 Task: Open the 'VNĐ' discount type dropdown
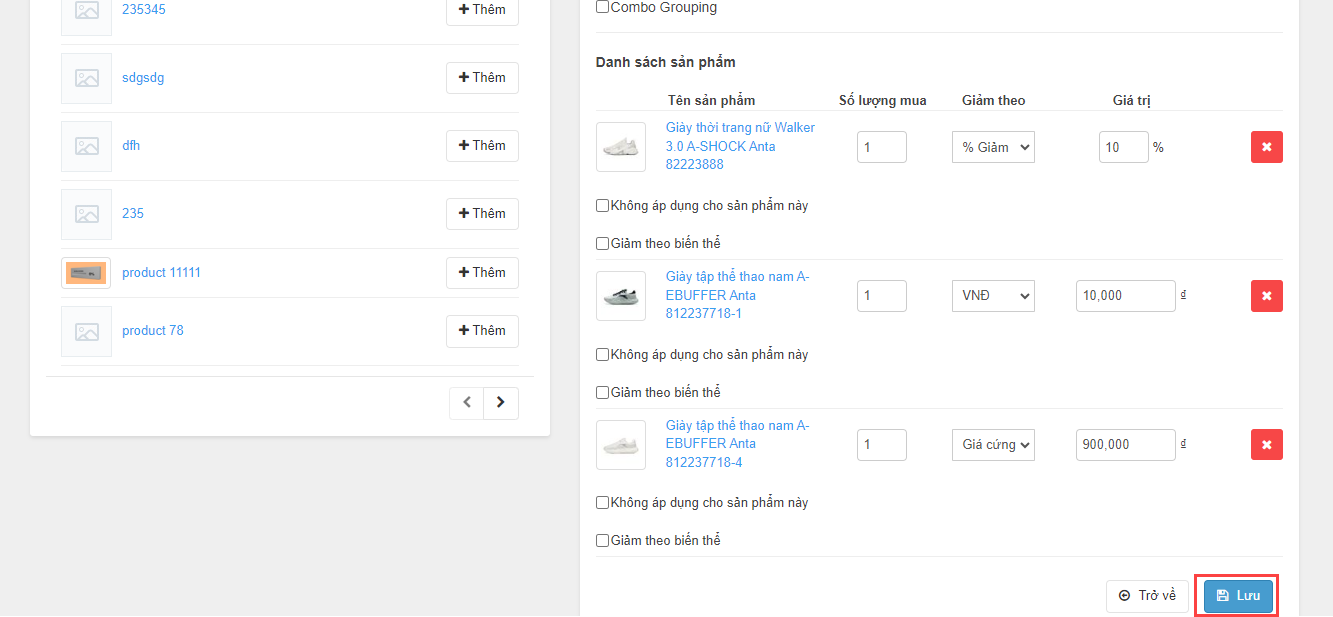pos(993,296)
